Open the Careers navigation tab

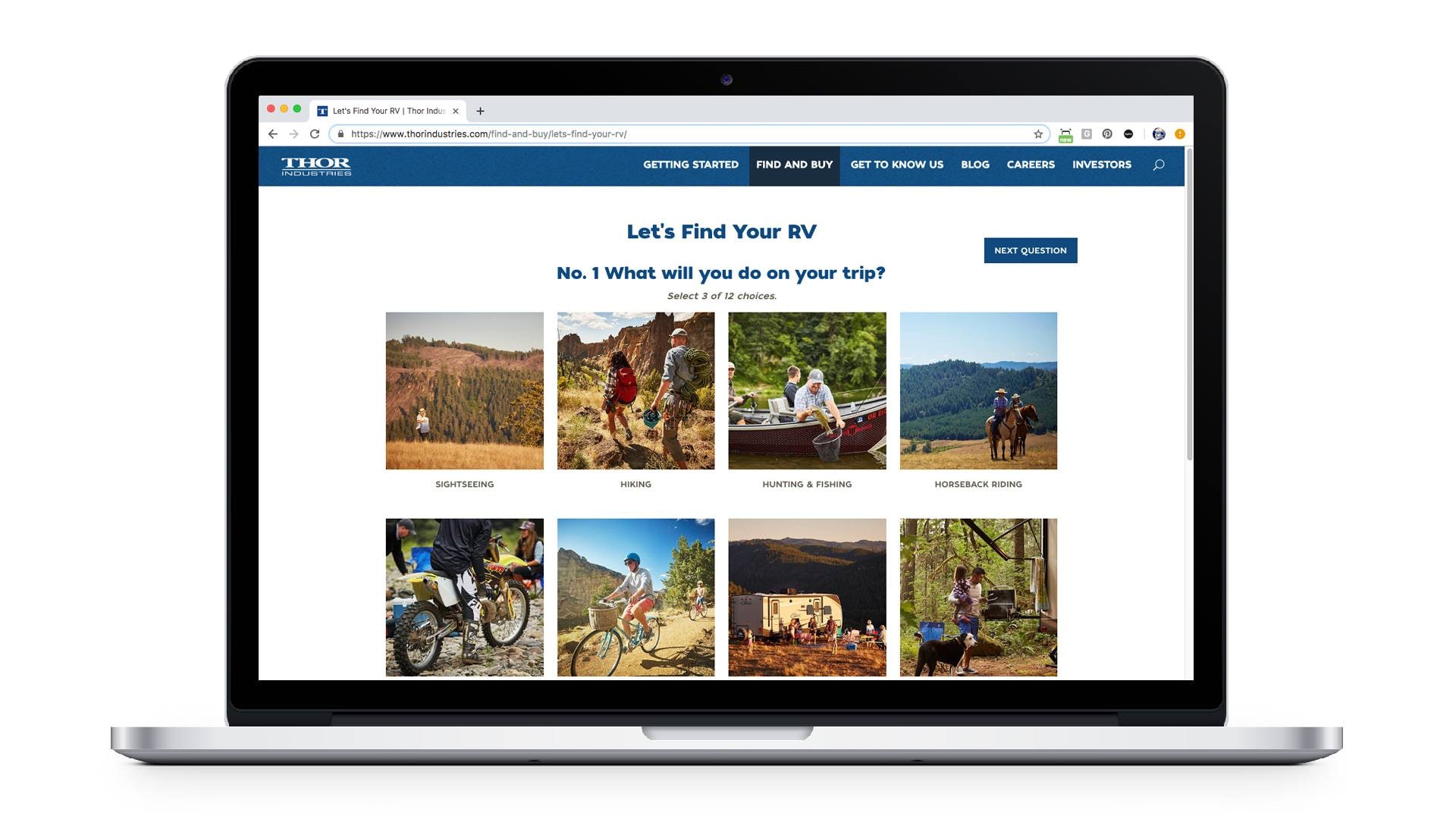pyautogui.click(x=1030, y=165)
